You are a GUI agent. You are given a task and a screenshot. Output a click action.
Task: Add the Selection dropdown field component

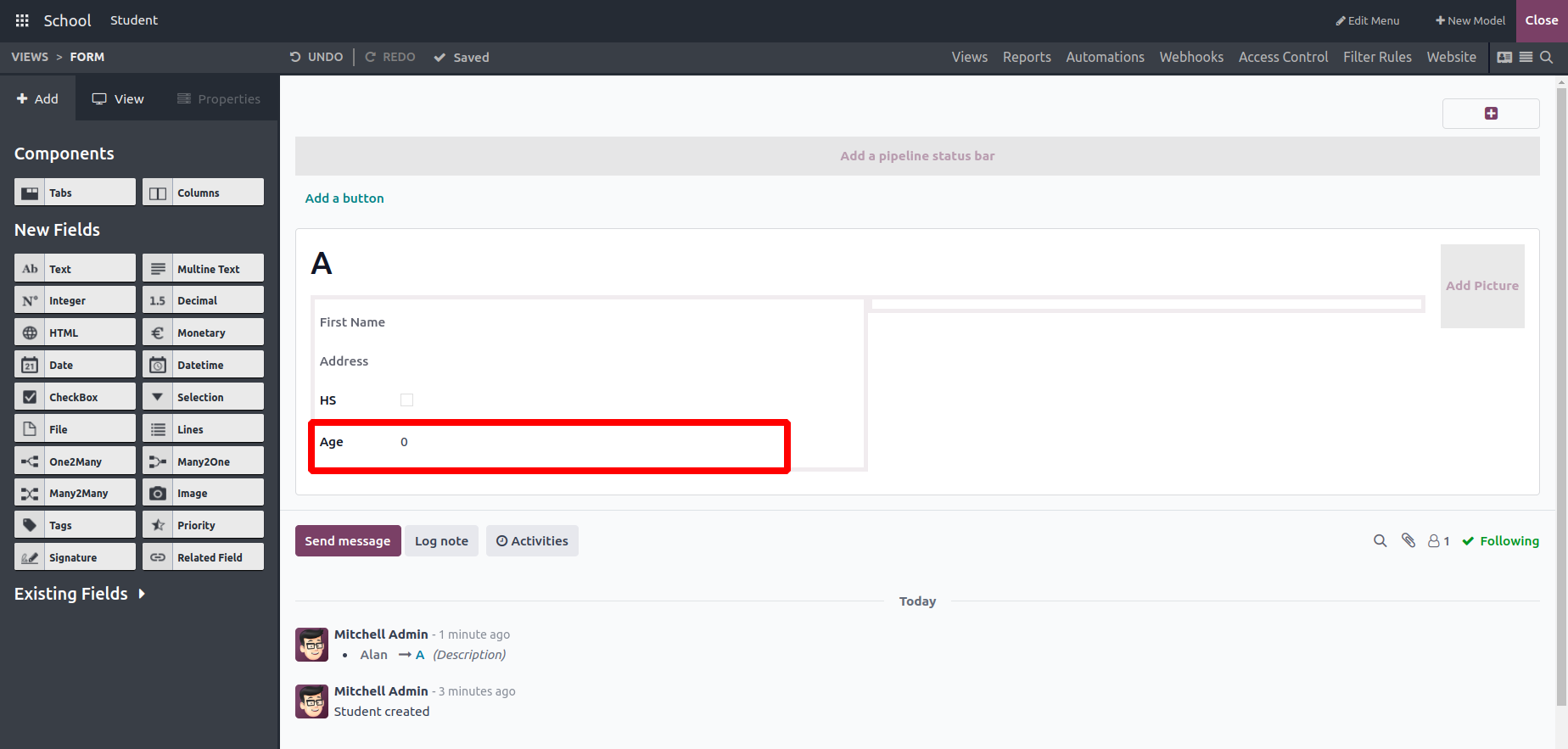203,397
